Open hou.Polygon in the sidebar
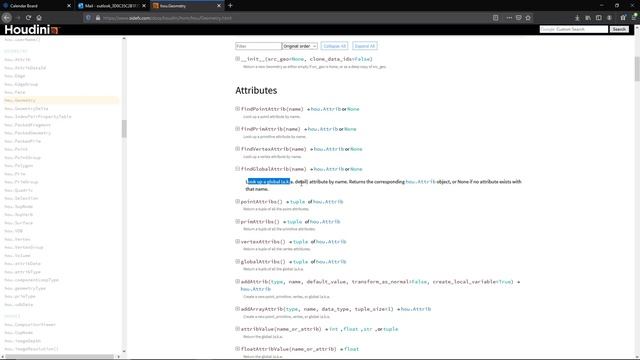Screen dimensions: 640x360 (18, 166)
